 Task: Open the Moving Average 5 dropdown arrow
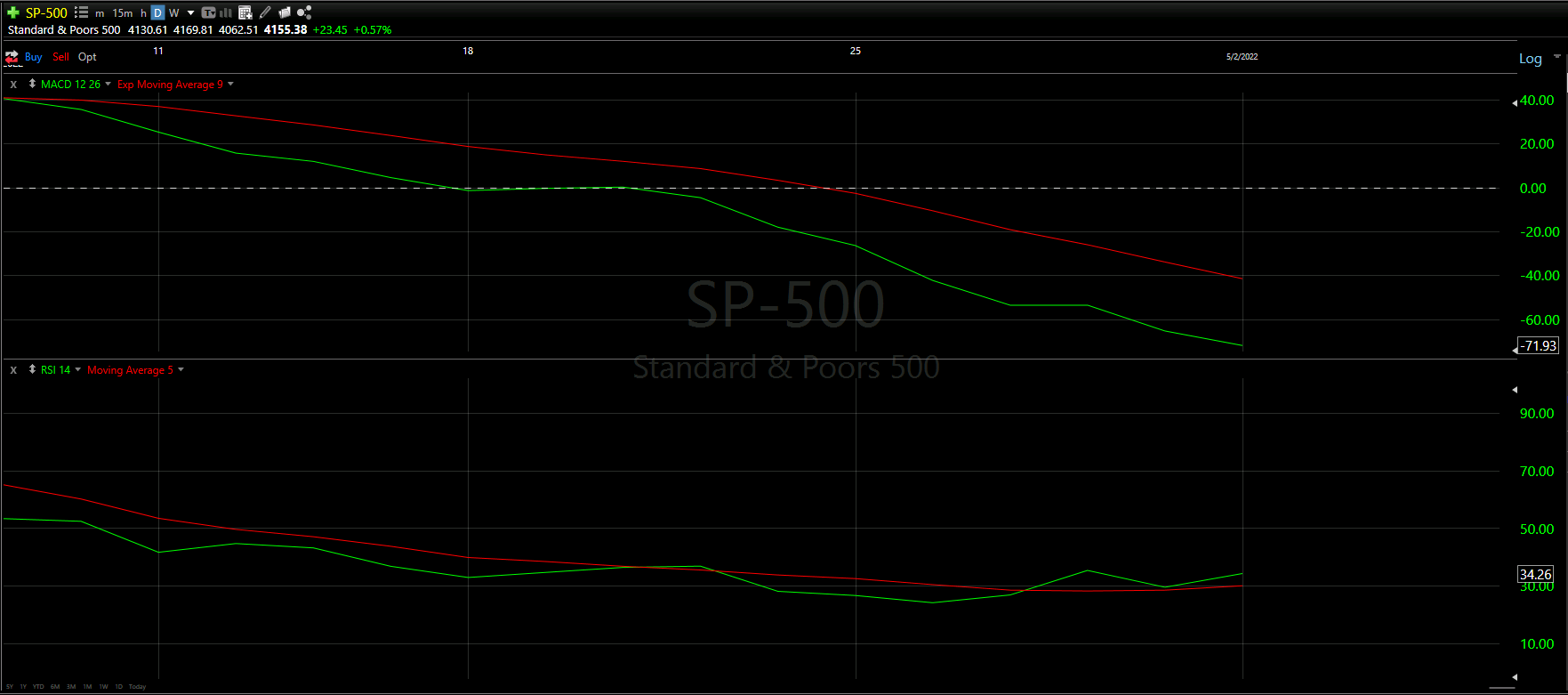coord(181,369)
